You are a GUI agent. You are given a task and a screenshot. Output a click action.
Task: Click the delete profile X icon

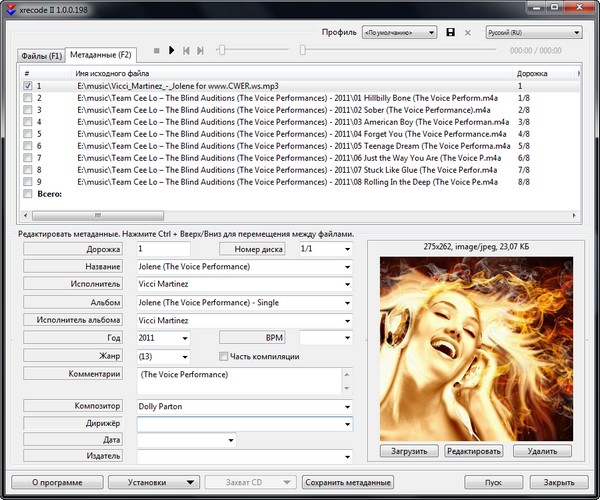(x=468, y=33)
